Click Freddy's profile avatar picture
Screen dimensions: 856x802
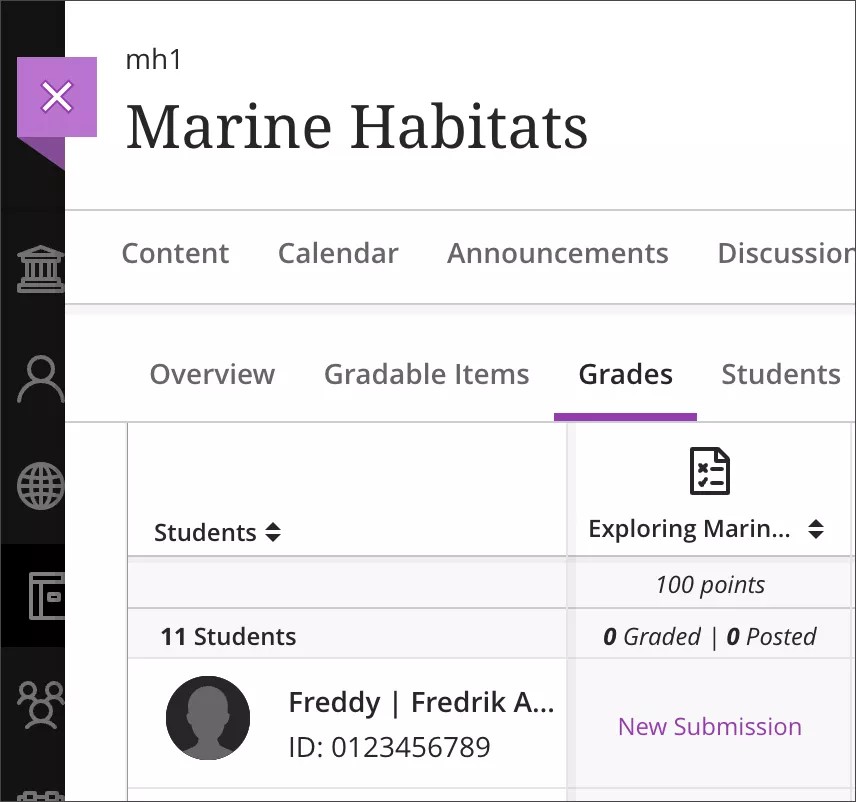(208, 718)
